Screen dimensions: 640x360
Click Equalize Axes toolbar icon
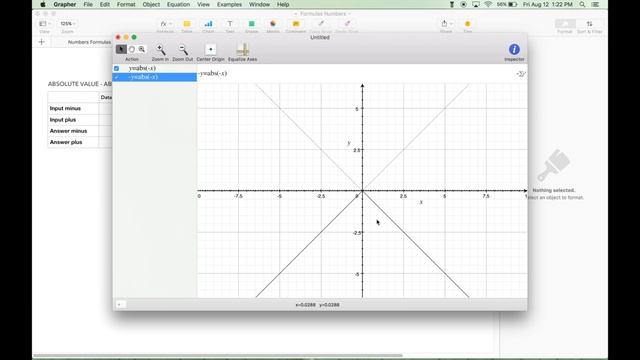point(242,50)
